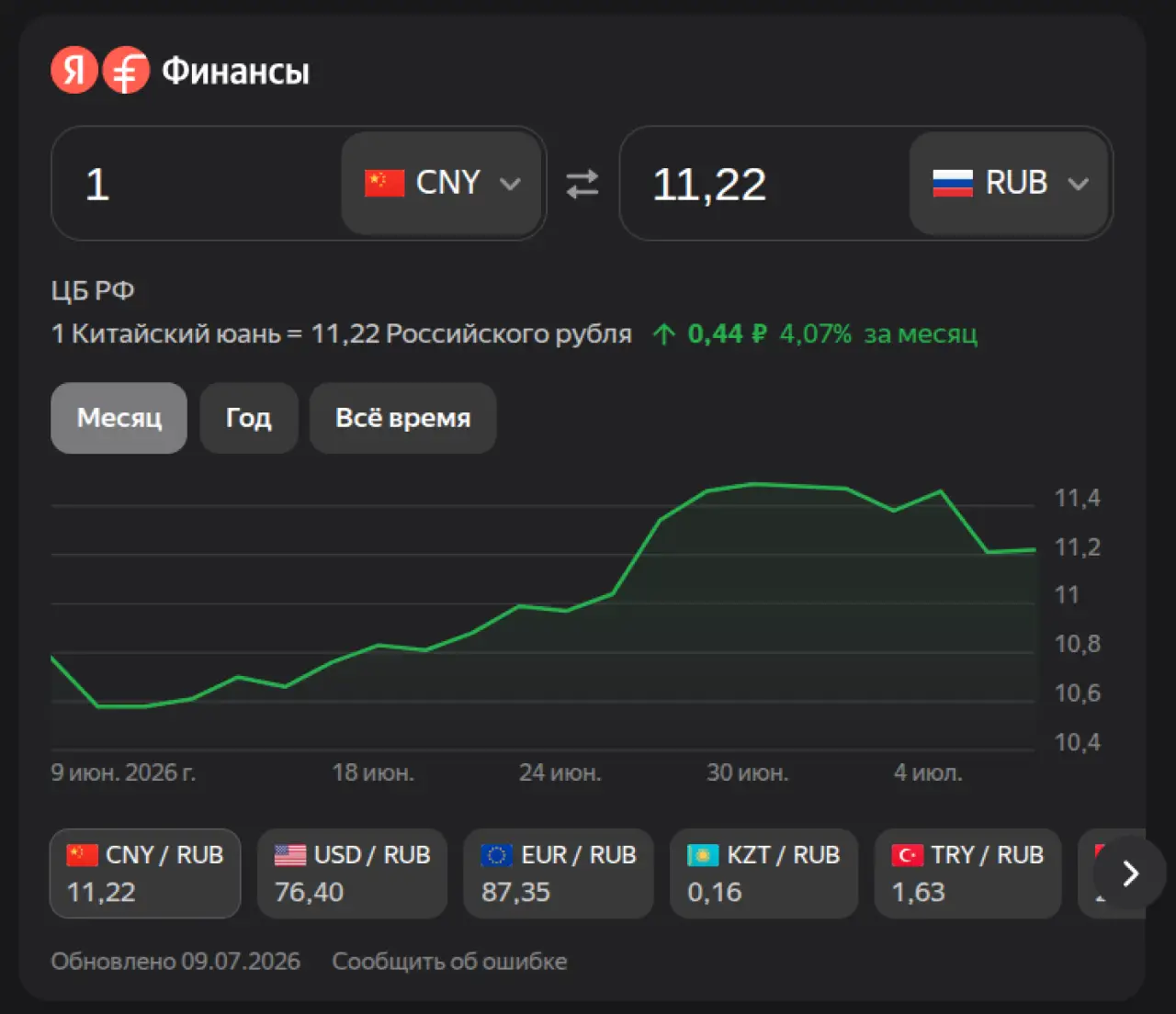Screen dimensions: 1176x1014
Task: Click the result amount field 11,22
Action: click(764, 184)
